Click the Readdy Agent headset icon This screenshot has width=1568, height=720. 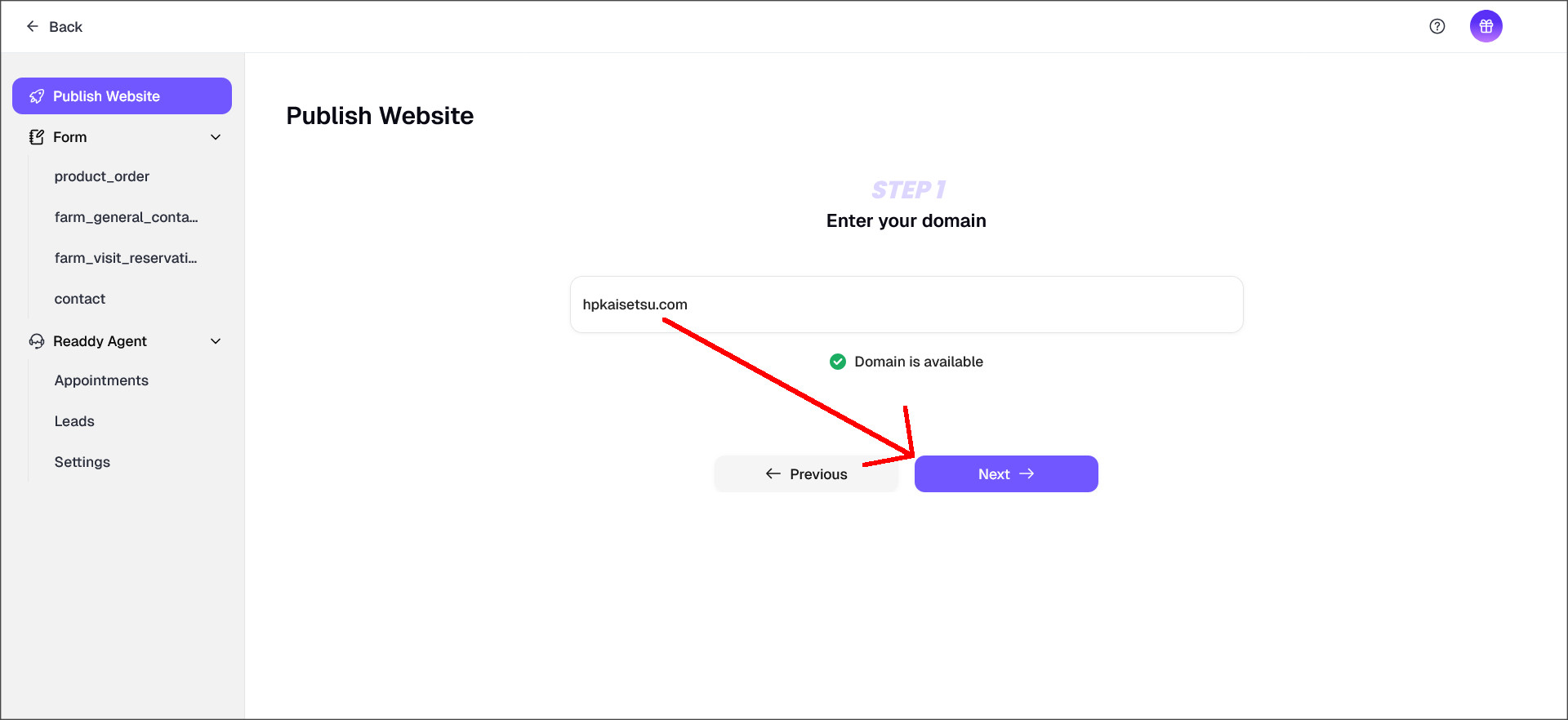pyautogui.click(x=37, y=341)
